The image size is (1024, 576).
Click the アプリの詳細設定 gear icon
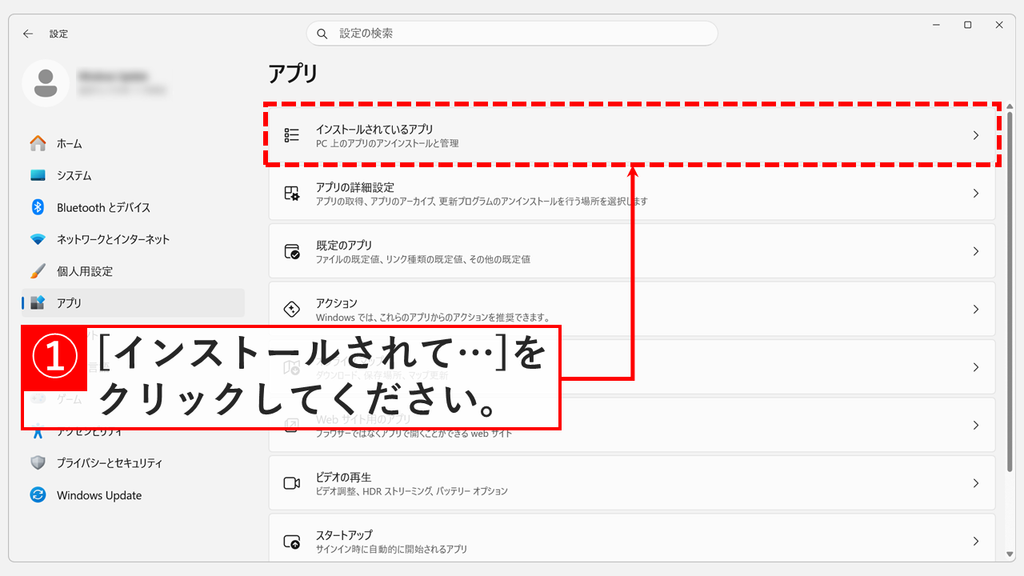click(291, 193)
